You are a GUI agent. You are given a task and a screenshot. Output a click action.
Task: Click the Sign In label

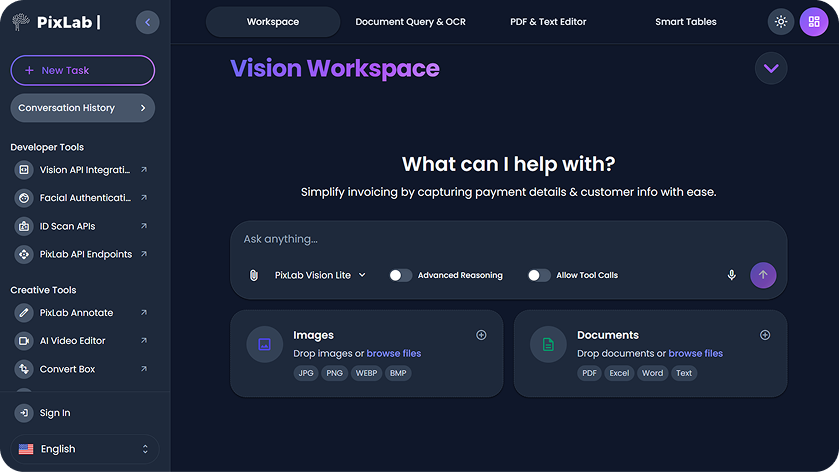pyautogui.click(x=55, y=413)
